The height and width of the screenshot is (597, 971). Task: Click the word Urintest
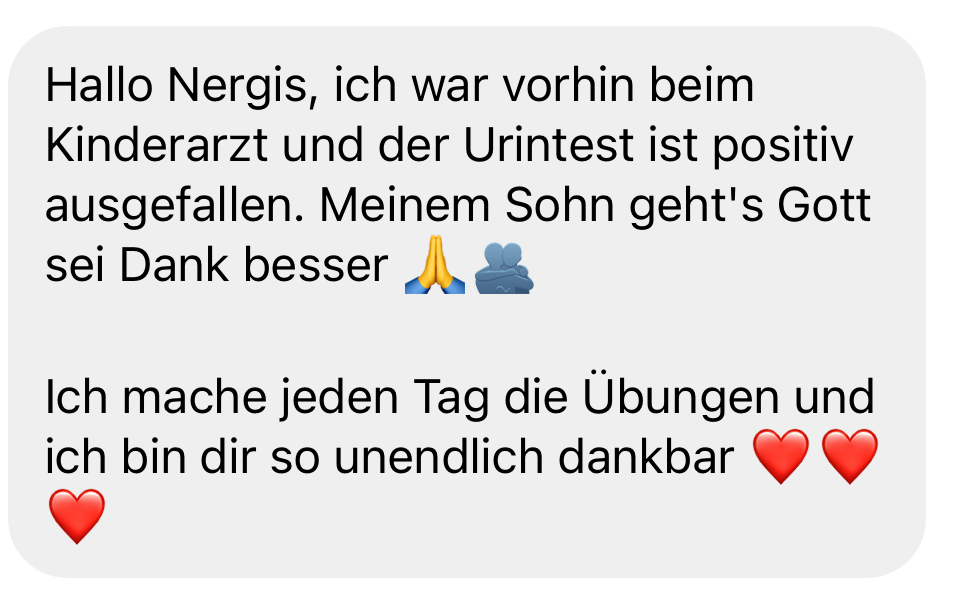click(549, 145)
